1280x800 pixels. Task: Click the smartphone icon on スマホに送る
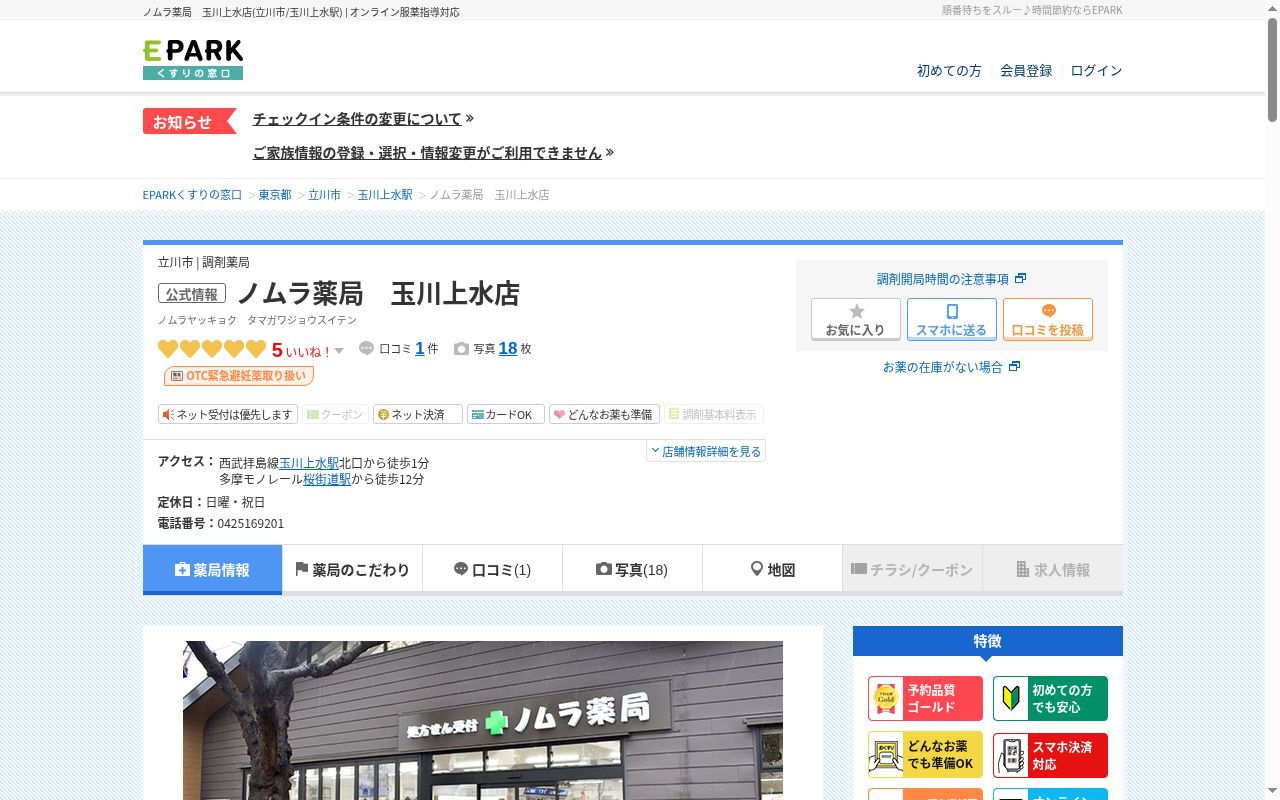coord(952,311)
